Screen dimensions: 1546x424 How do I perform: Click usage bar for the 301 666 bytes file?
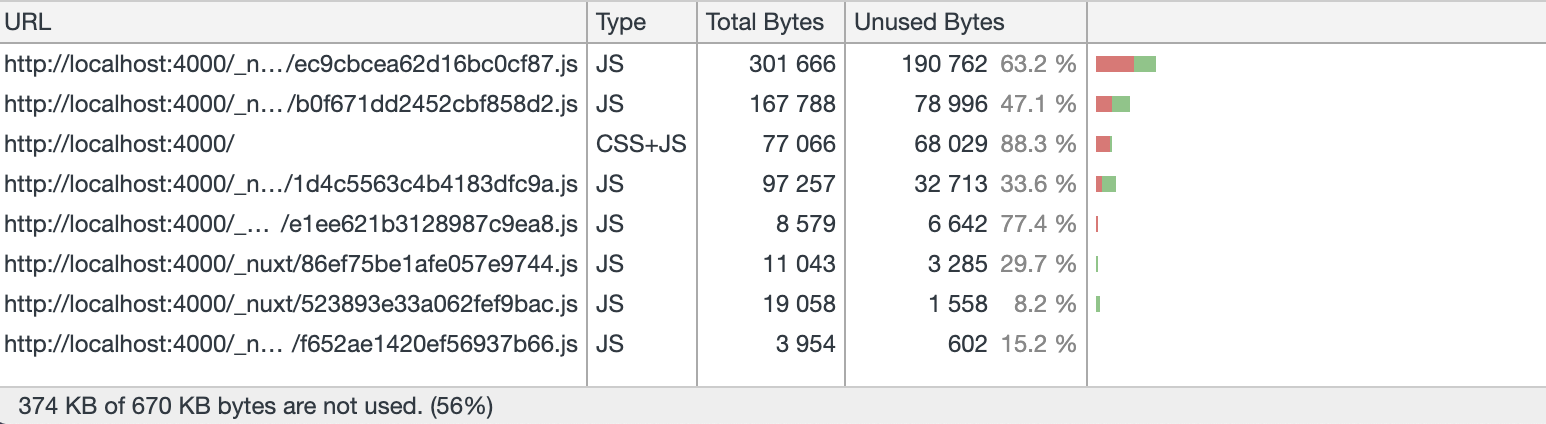coord(1126,64)
